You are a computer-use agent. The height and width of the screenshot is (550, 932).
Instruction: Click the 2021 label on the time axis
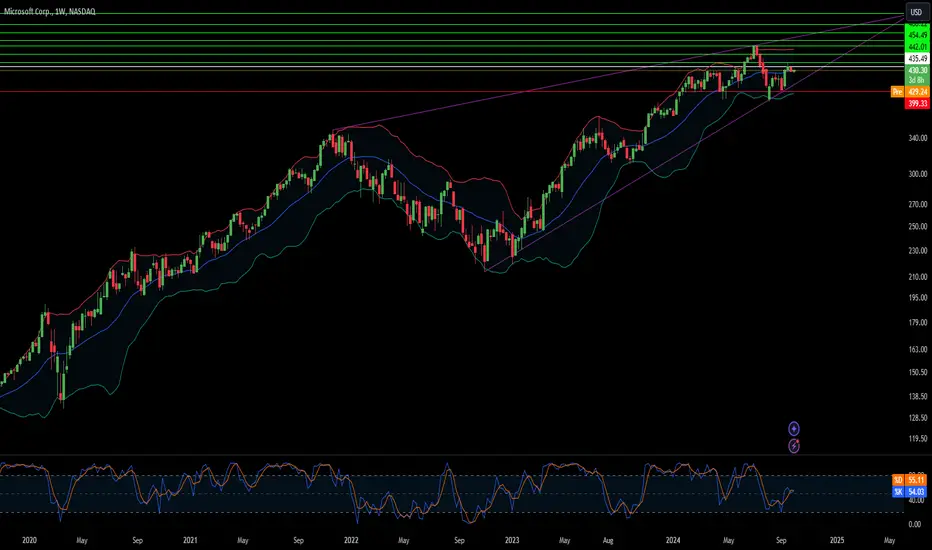190,540
